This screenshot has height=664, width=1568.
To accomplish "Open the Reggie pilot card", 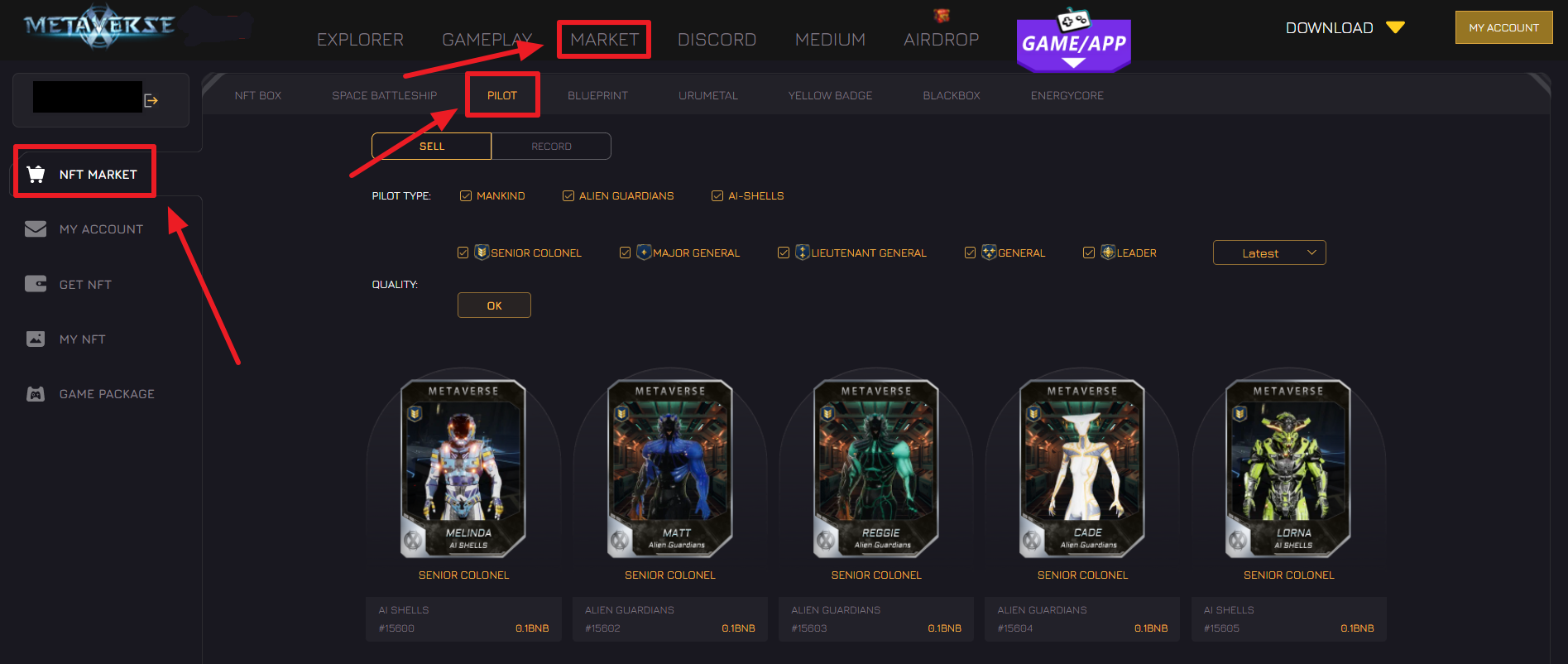I will click(x=876, y=469).
